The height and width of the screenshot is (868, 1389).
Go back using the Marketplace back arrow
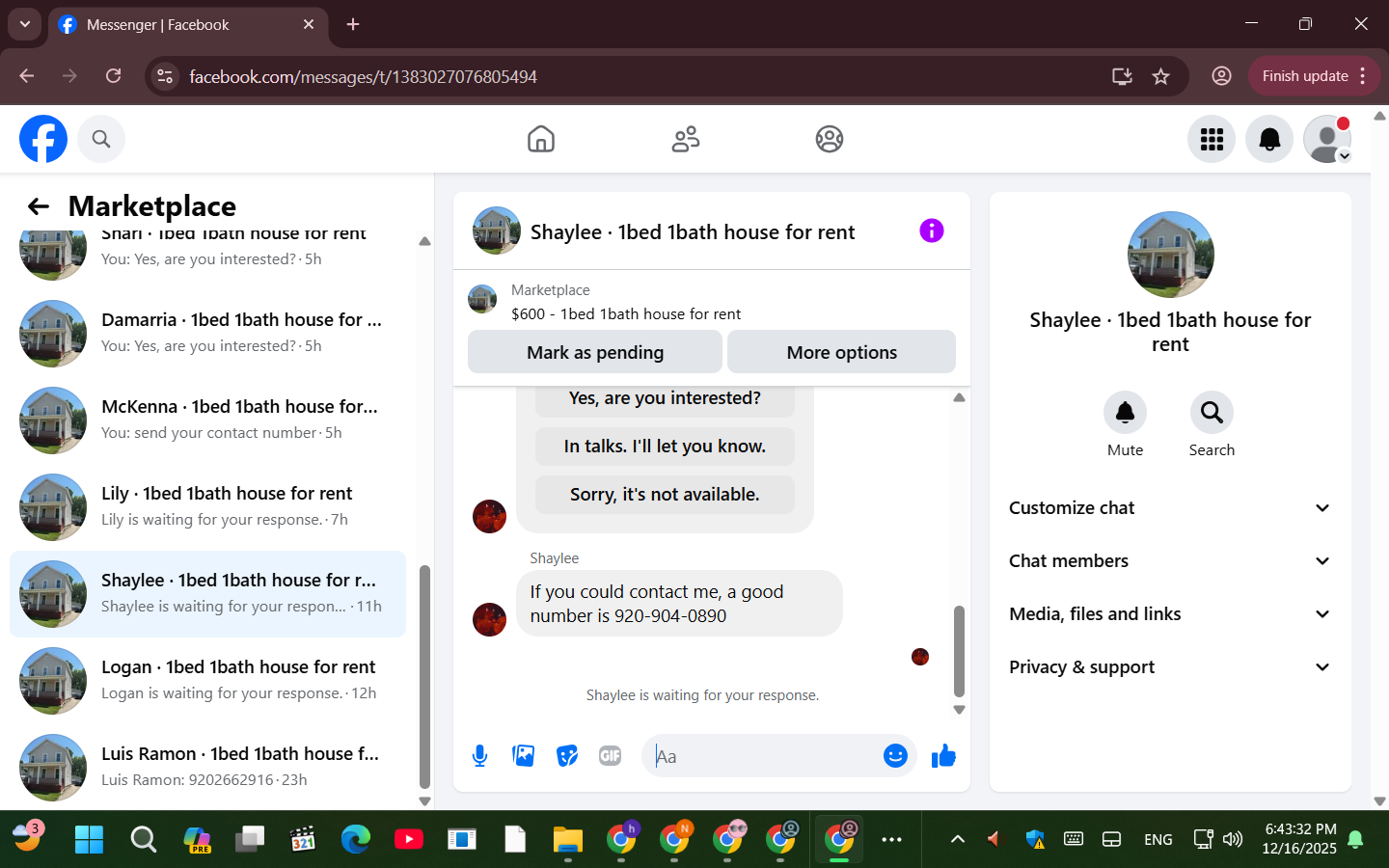tap(38, 206)
